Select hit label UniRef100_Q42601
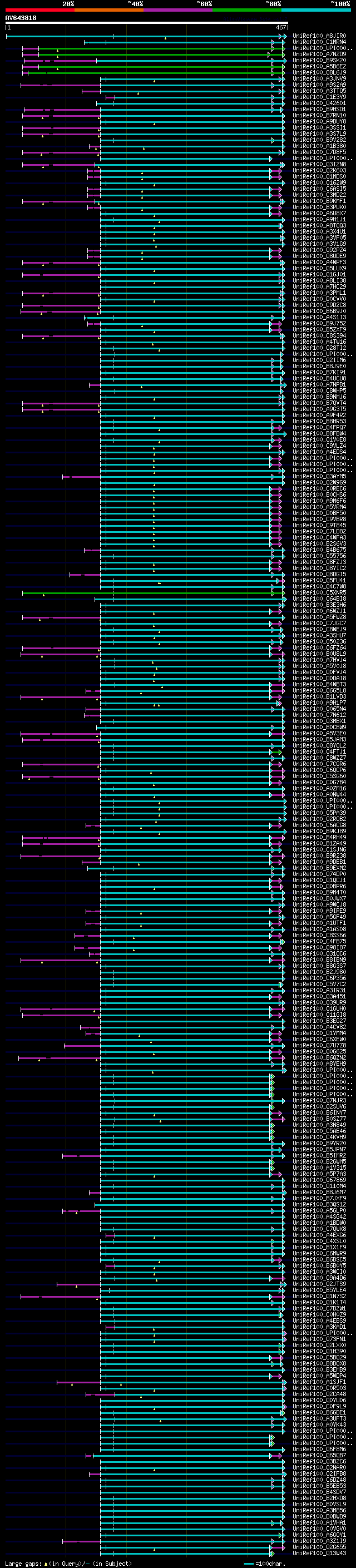The height and width of the screenshot is (1568, 356). (x=319, y=103)
